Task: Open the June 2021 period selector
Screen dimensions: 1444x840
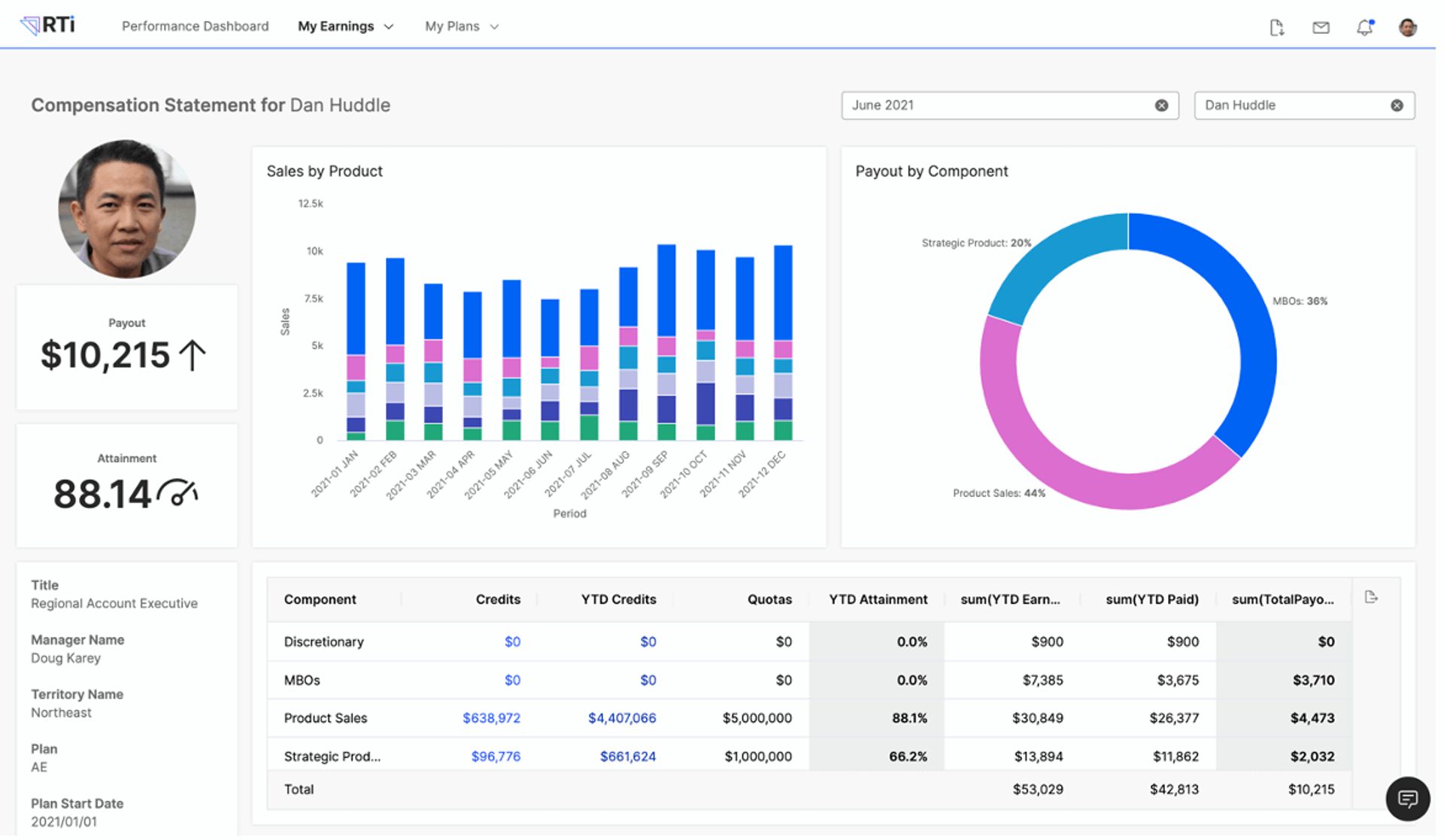Action: 978,105
